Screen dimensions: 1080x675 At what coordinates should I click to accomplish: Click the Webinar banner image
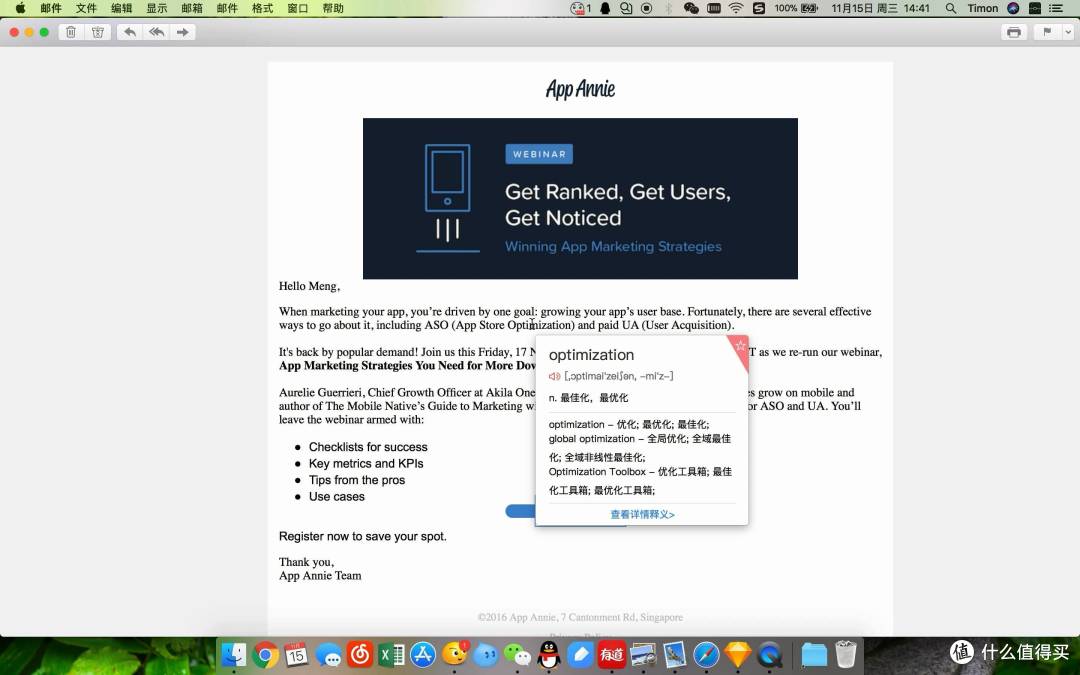coord(580,198)
